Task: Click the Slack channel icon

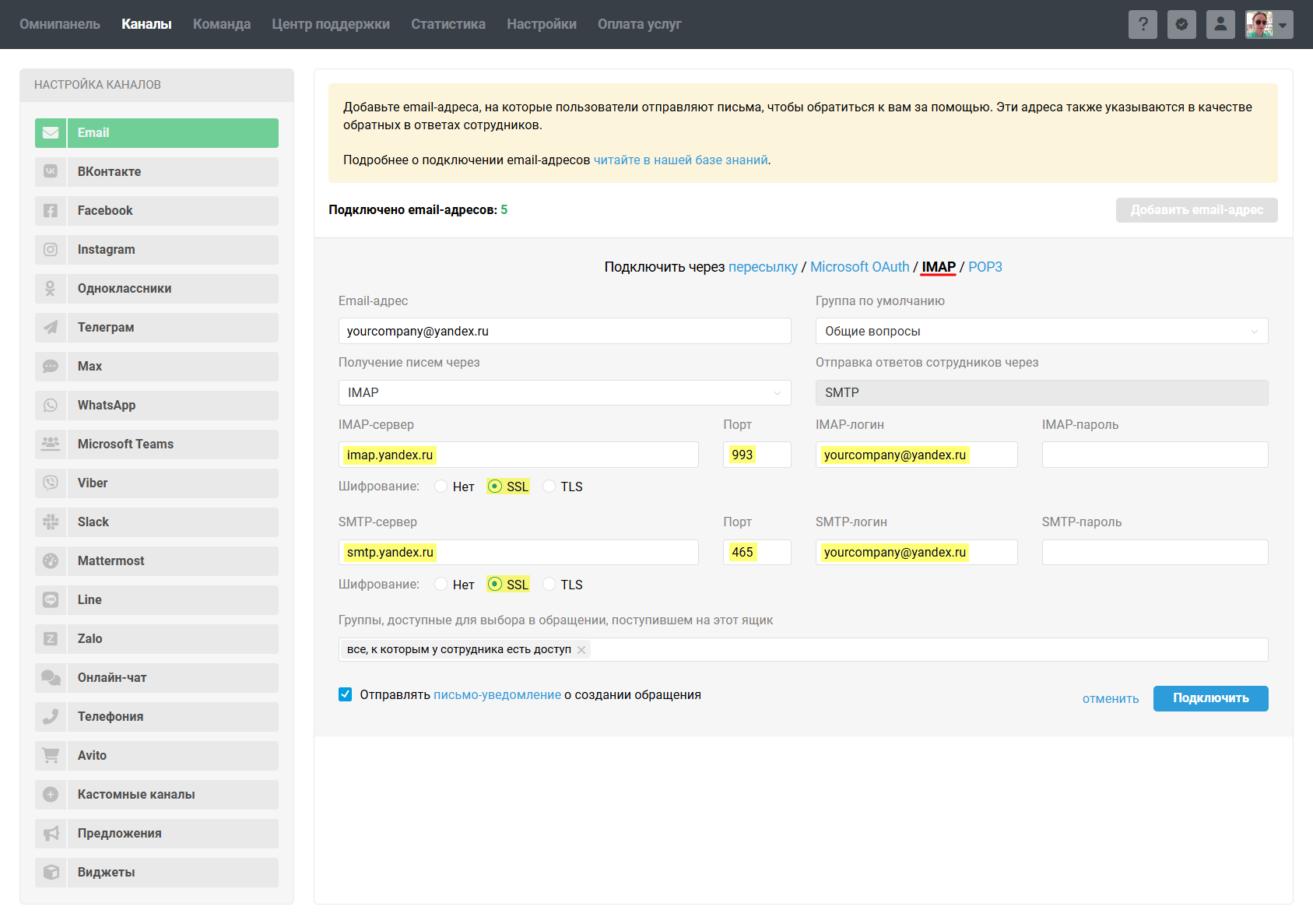Action: click(x=51, y=522)
